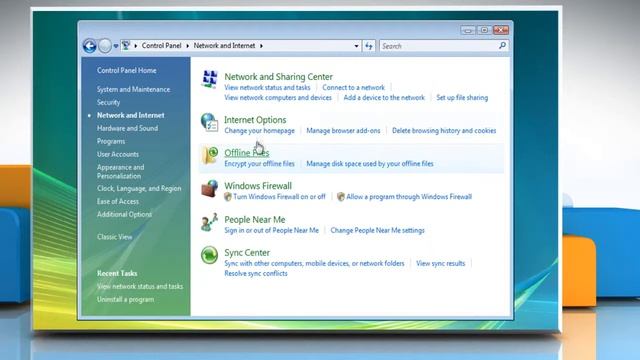Open Network and Sharing Center heading
The height and width of the screenshot is (360, 640).
coord(278,77)
